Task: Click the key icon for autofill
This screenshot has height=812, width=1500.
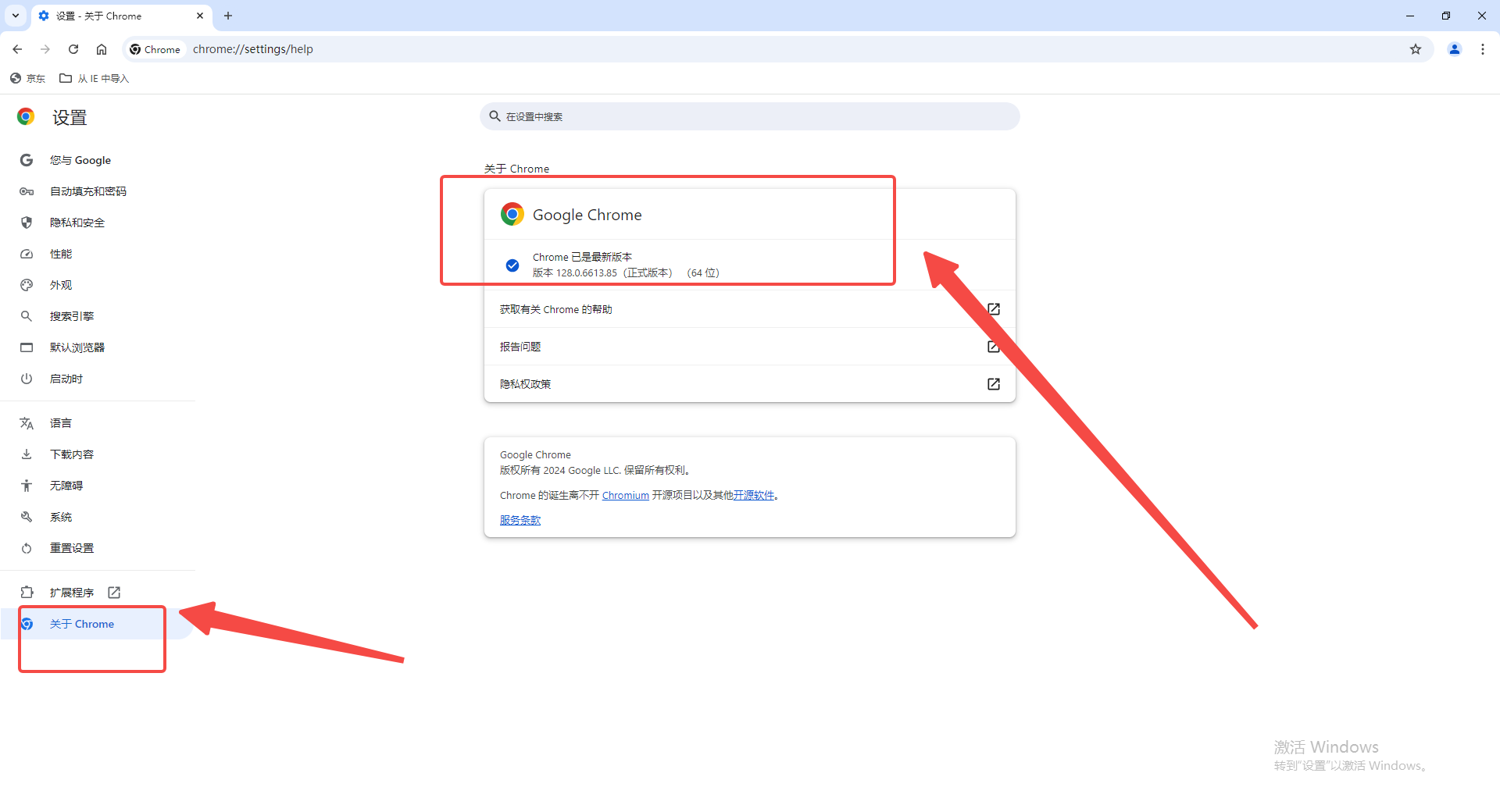Action: tap(27, 191)
